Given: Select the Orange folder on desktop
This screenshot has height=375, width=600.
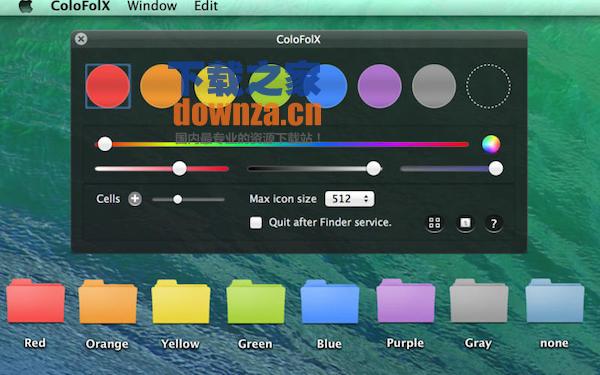Looking at the screenshot, I should [x=108, y=302].
